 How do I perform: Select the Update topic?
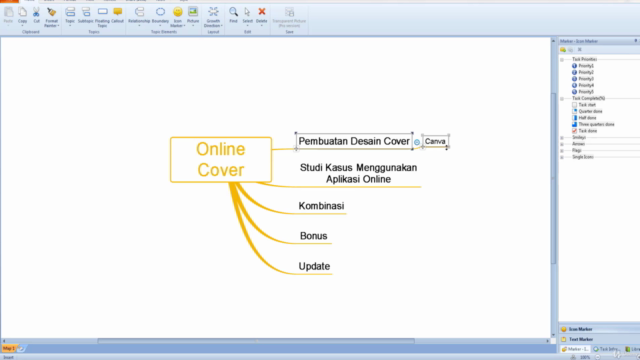(x=314, y=266)
